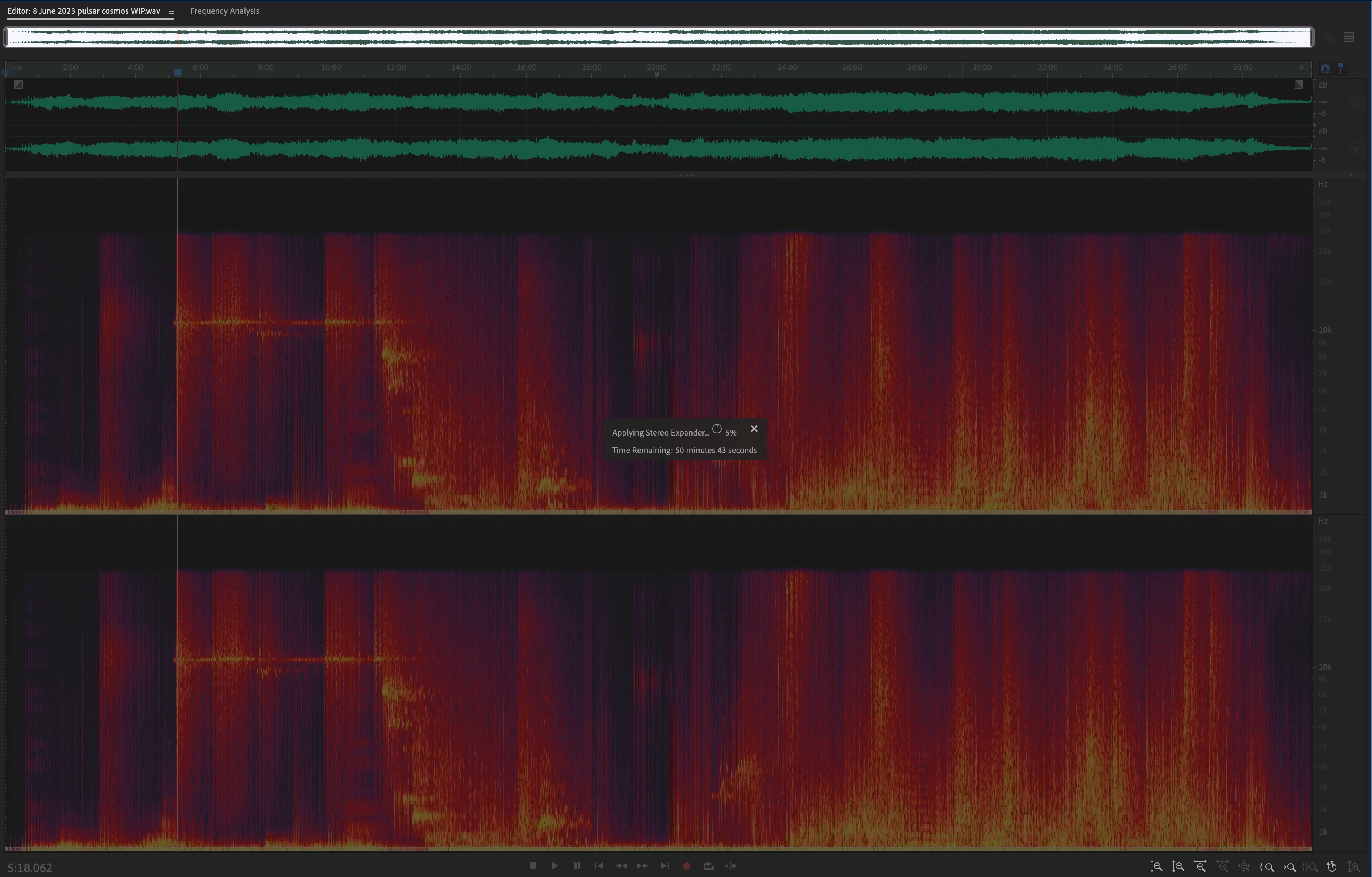This screenshot has width=1372, height=877.
Task: Click Zoom In Time icon
Action: coord(1200,866)
